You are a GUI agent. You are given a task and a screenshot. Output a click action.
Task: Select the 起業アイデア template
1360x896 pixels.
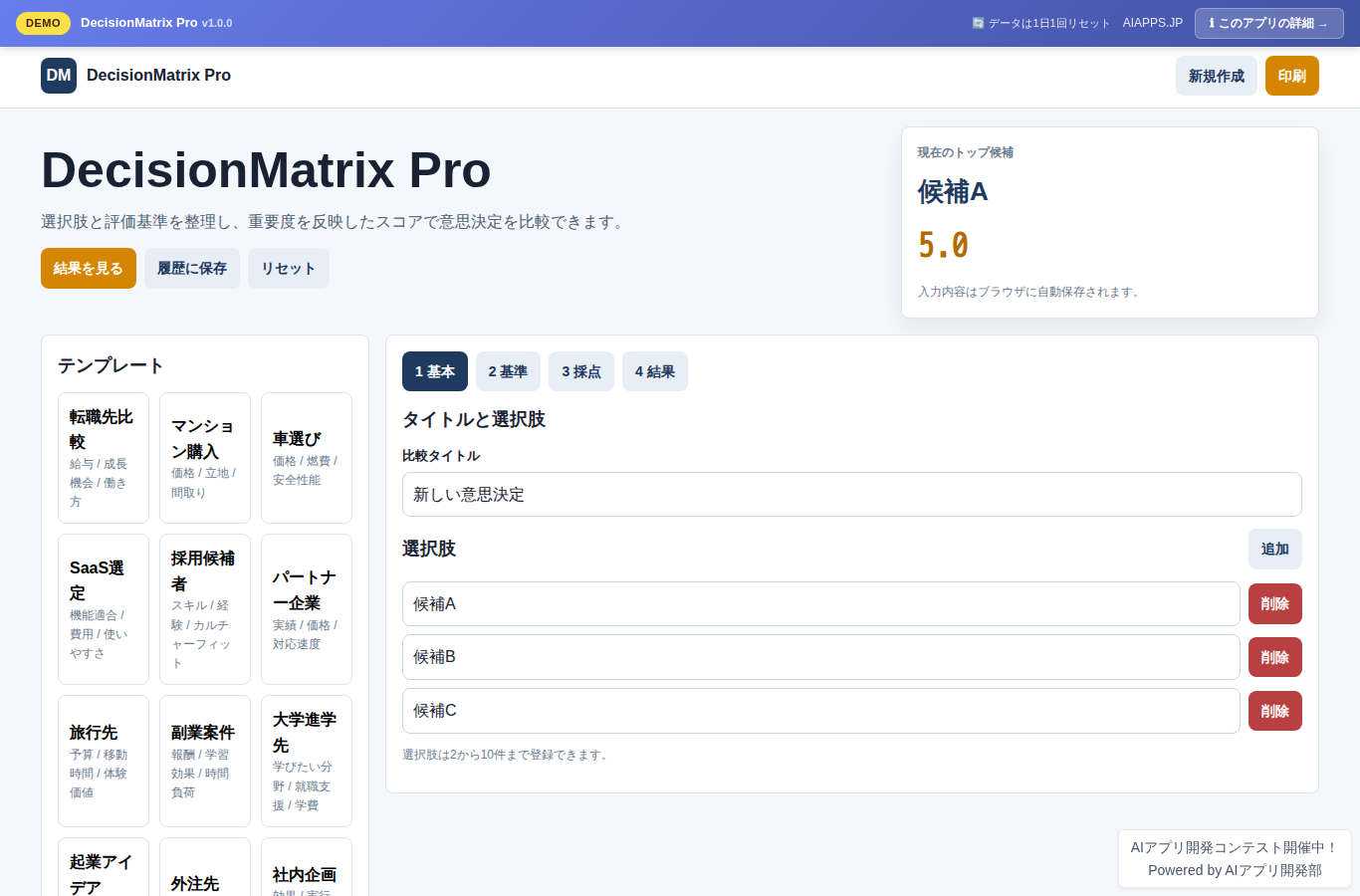point(104,868)
